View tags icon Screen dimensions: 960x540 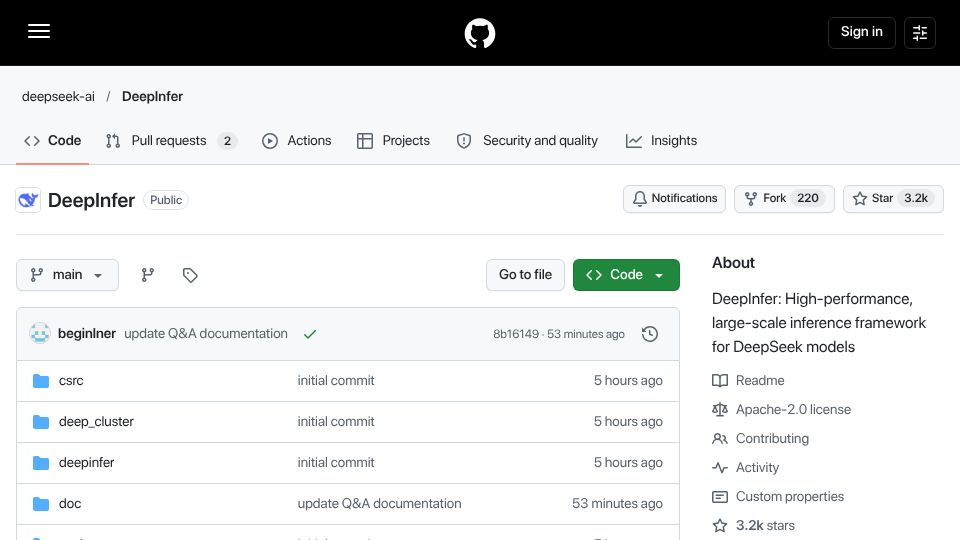[190, 275]
